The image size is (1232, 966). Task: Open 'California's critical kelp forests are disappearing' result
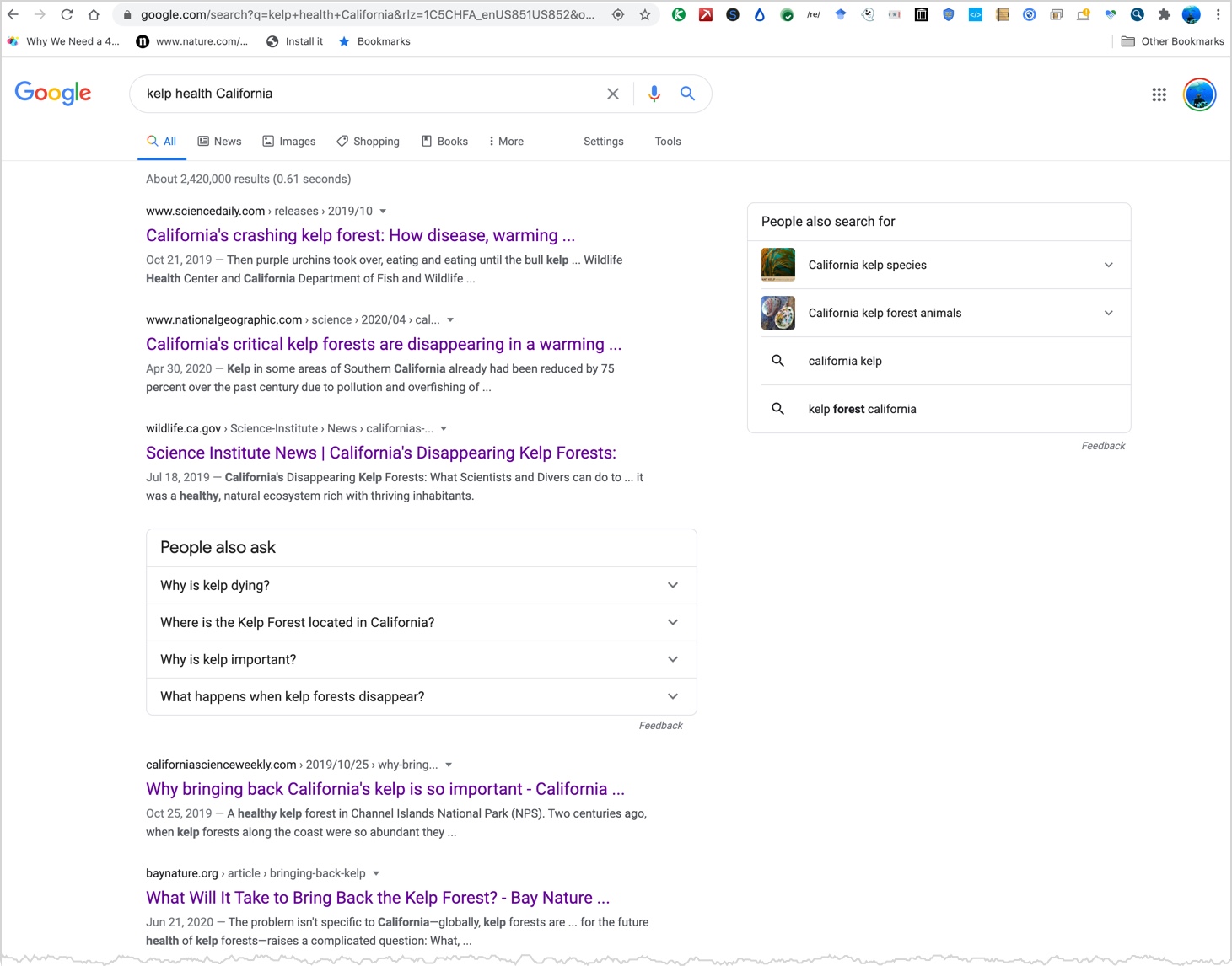click(x=384, y=344)
